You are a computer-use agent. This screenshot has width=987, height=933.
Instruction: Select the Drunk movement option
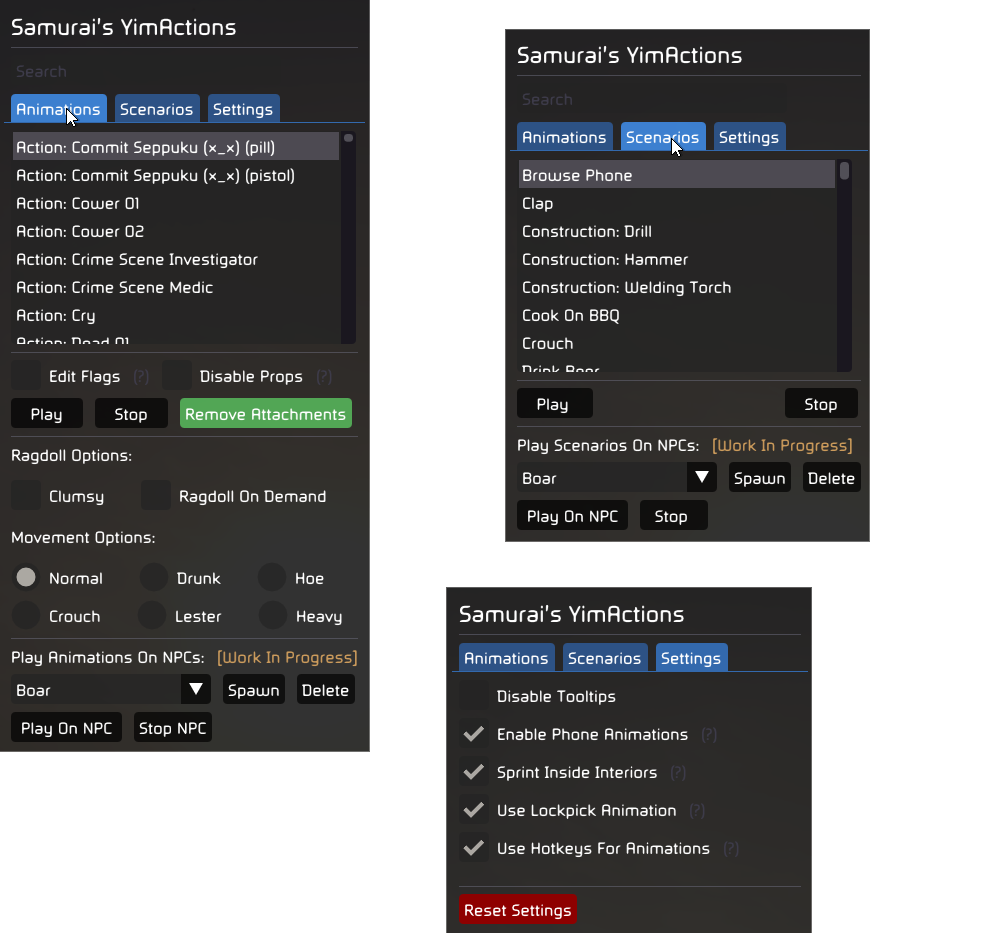pyautogui.click(x=154, y=578)
